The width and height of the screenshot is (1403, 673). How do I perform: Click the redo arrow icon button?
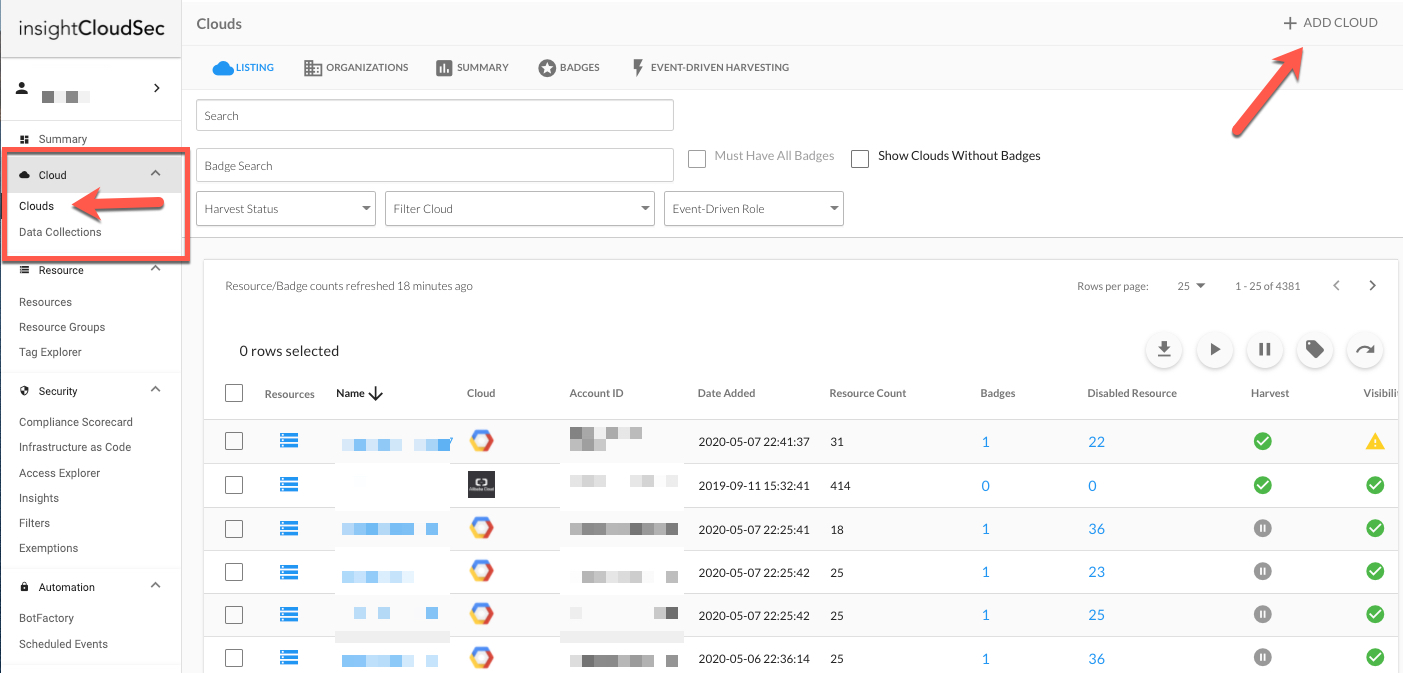1365,349
